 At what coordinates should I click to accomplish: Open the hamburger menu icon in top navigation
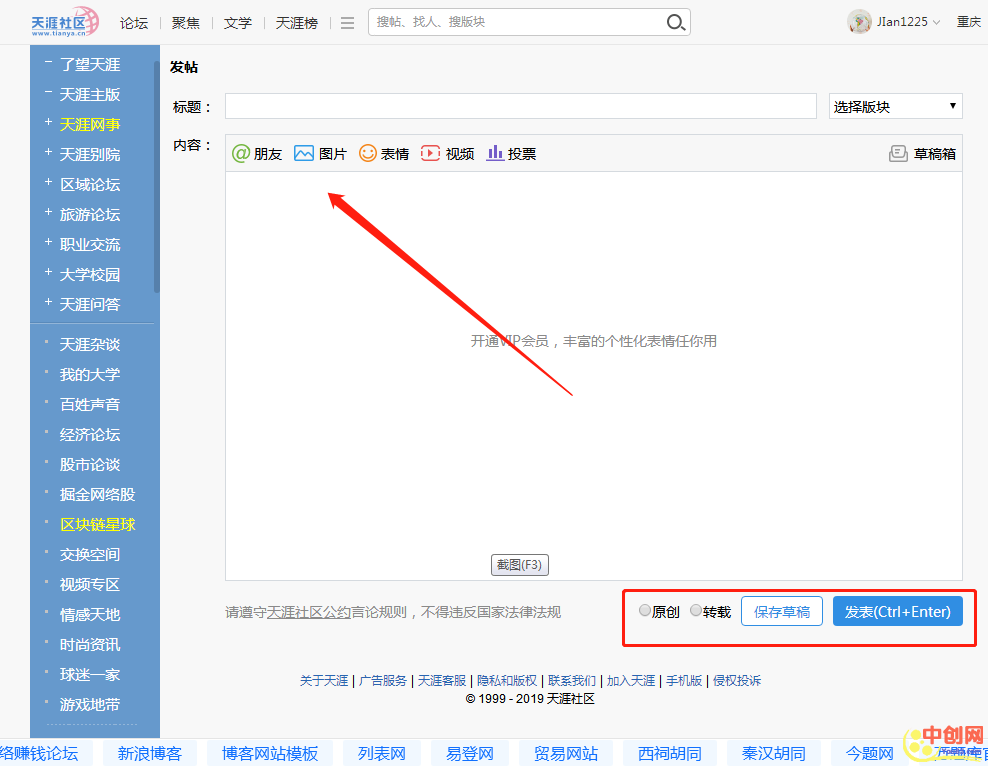coord(347,23)
